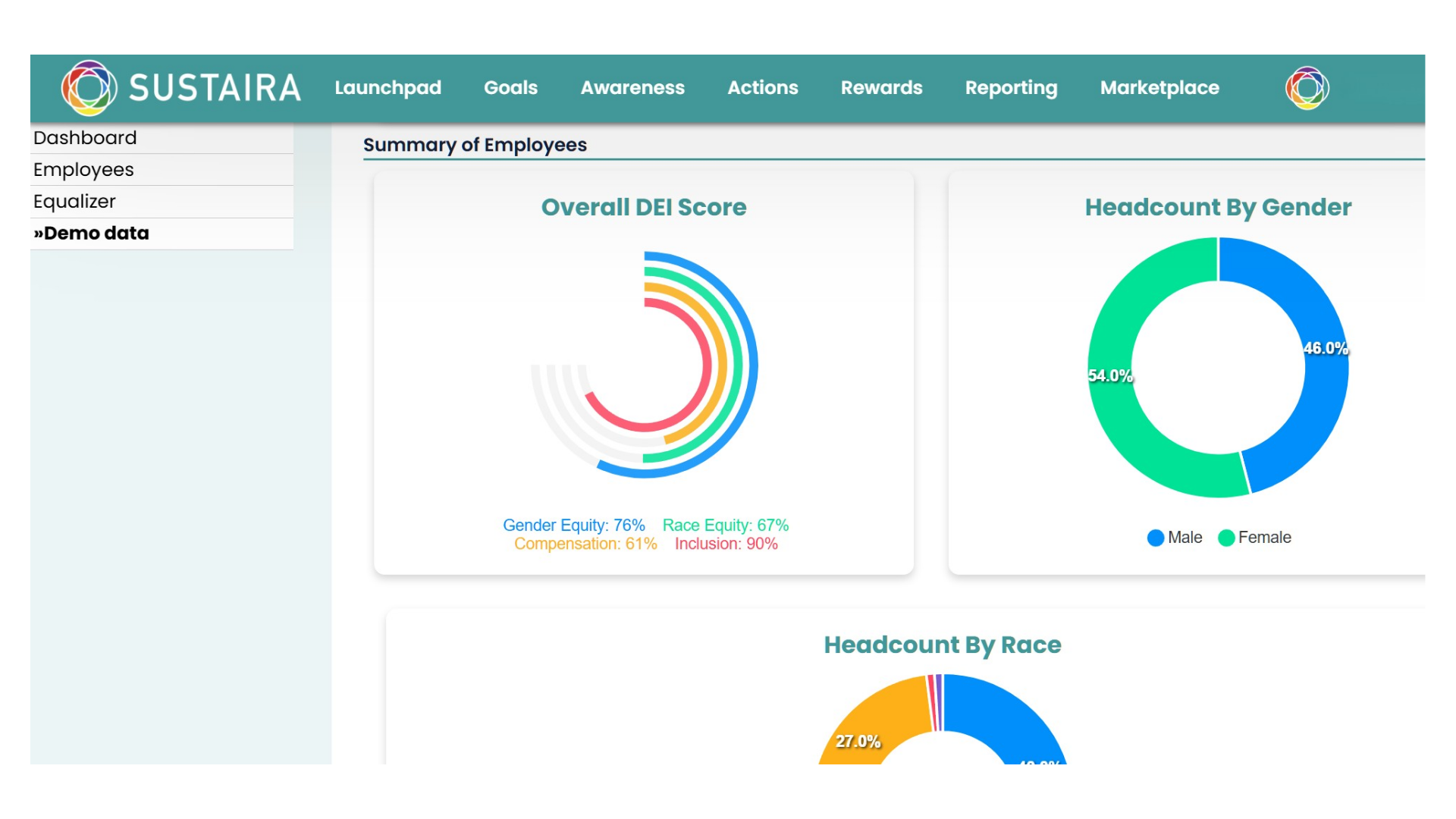Open the user profile icon
Screen dimensions: 1456x819
pyautogui.click(x=1307, y=88)
